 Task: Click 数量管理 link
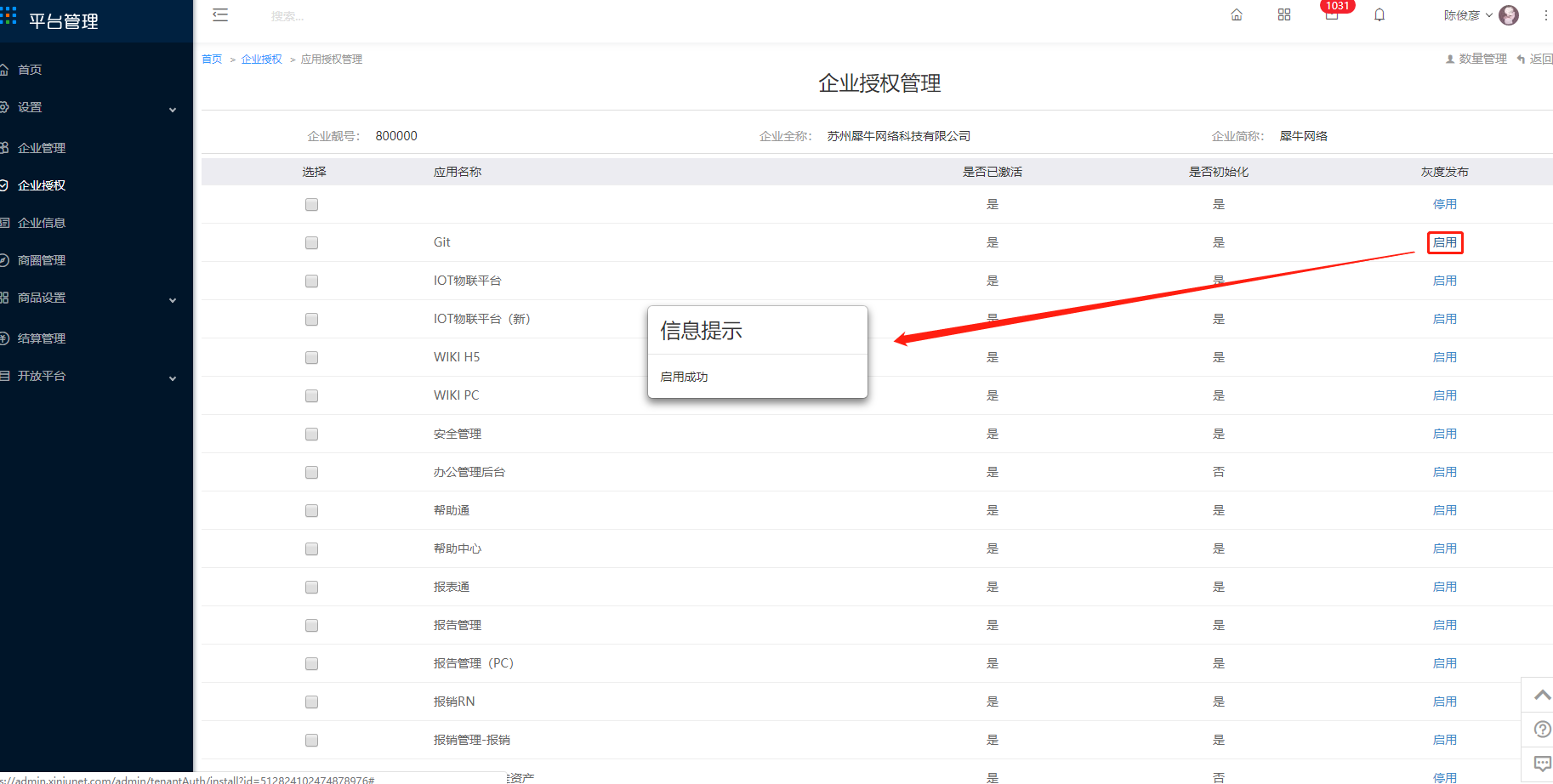coord(1476,59)
